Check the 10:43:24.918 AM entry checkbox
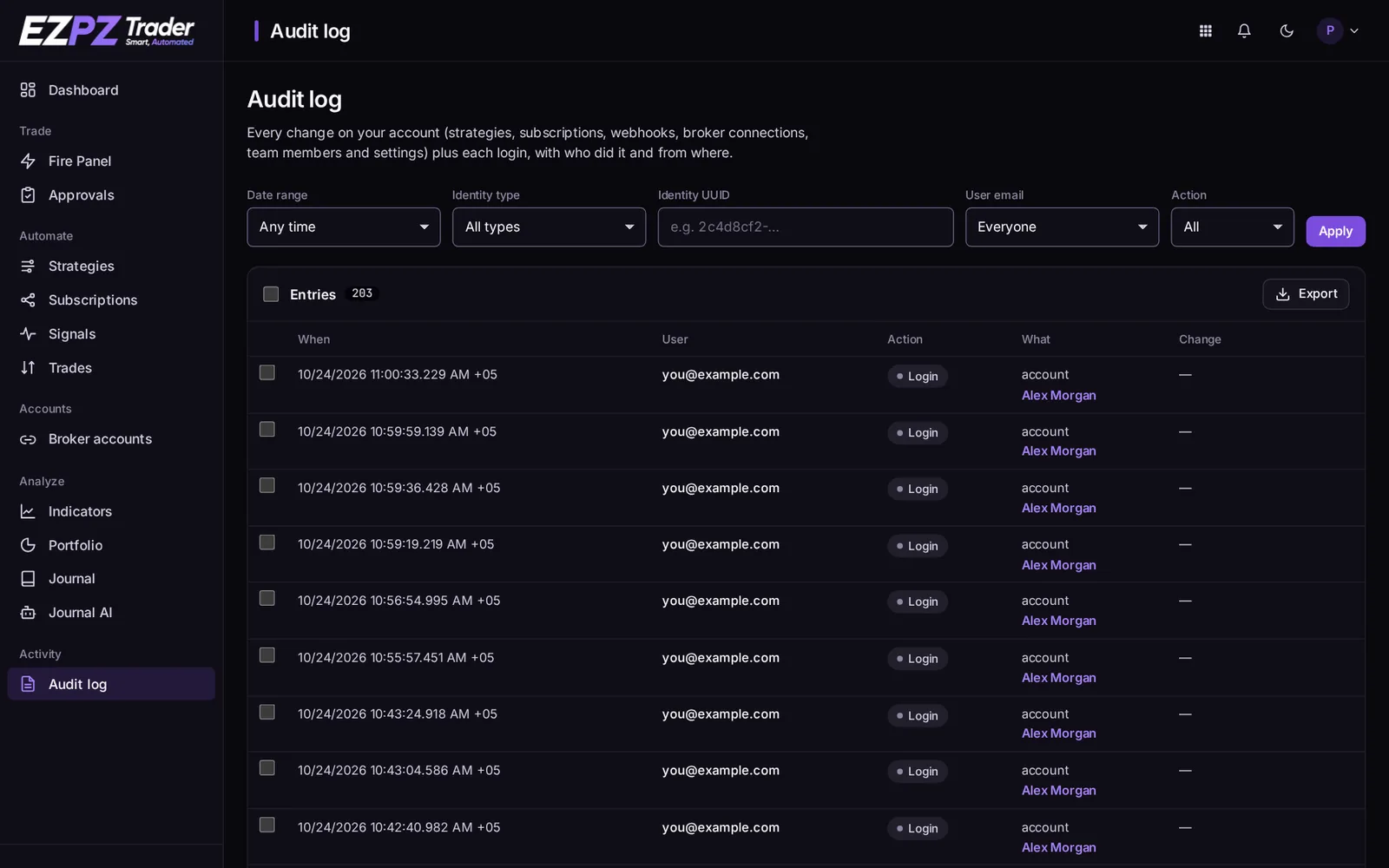Viewport: 1389px width, 868px height. click(x=267, y=712)
